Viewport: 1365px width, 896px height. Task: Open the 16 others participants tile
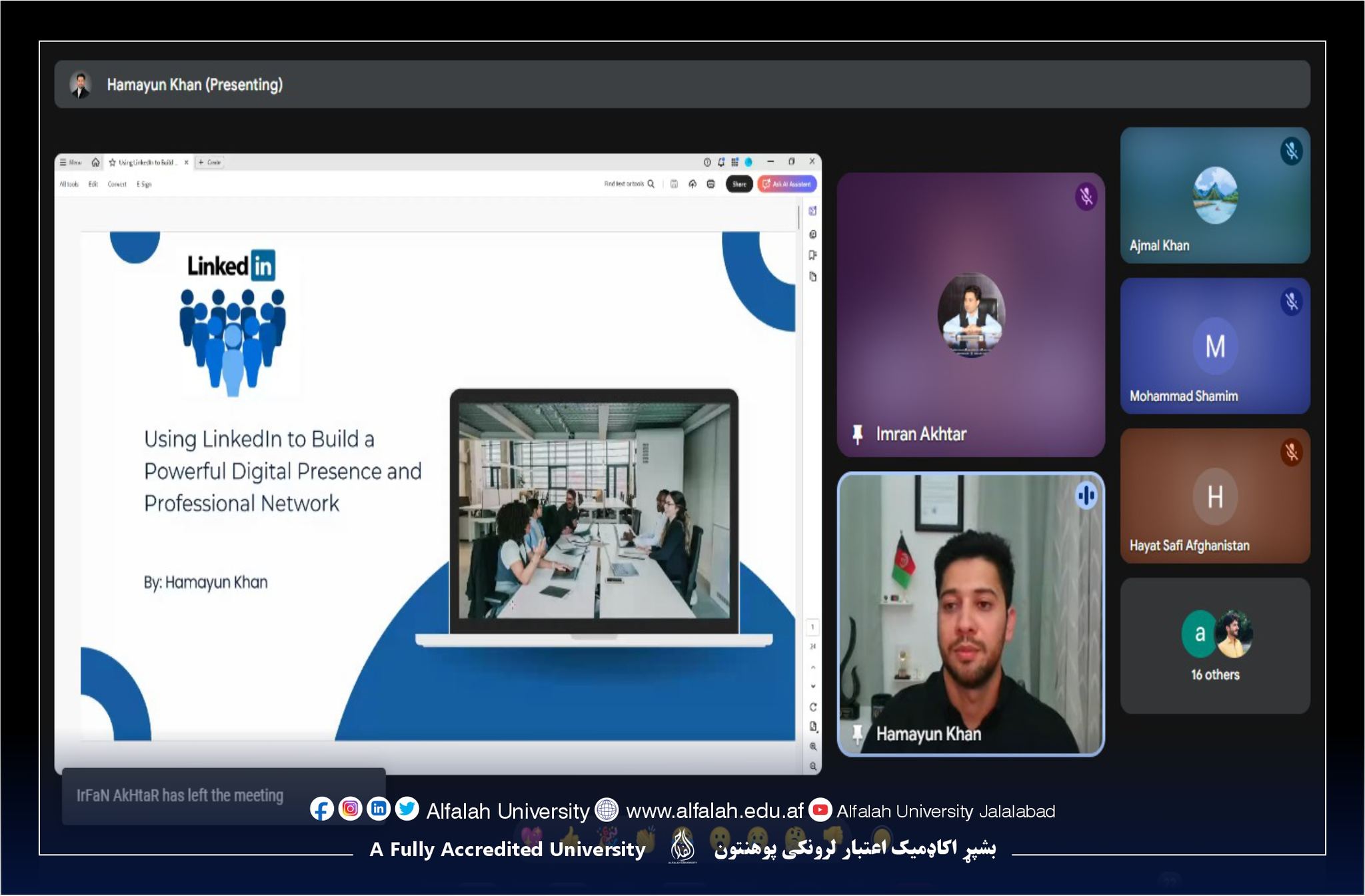pos(1215,646)
